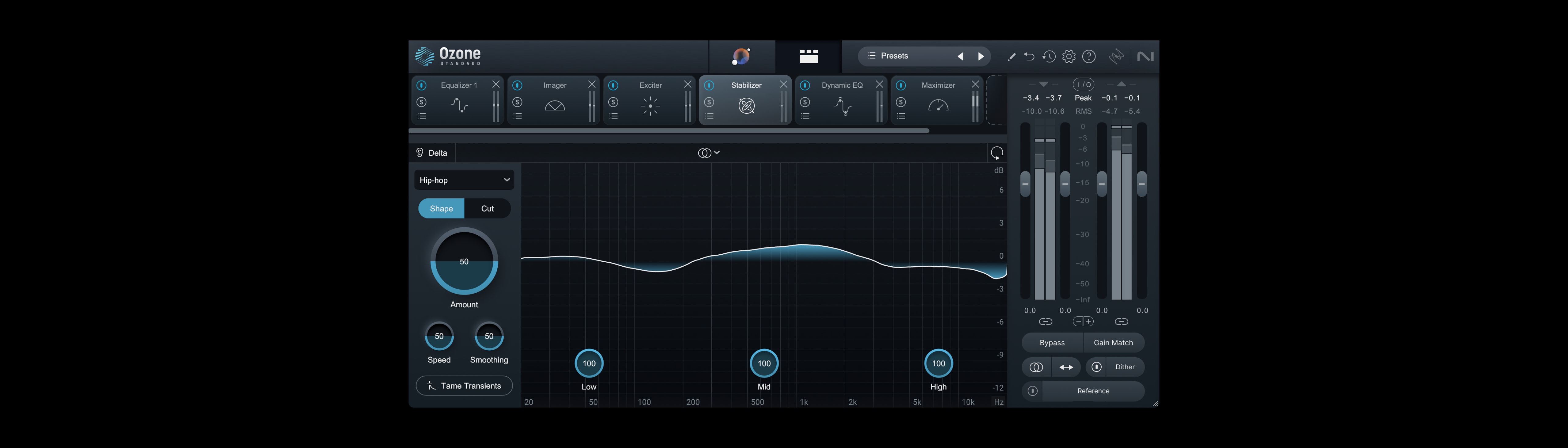Remove the Exciter module
This screenshot has height=448, width=1568.
click(x=687, y=85)
